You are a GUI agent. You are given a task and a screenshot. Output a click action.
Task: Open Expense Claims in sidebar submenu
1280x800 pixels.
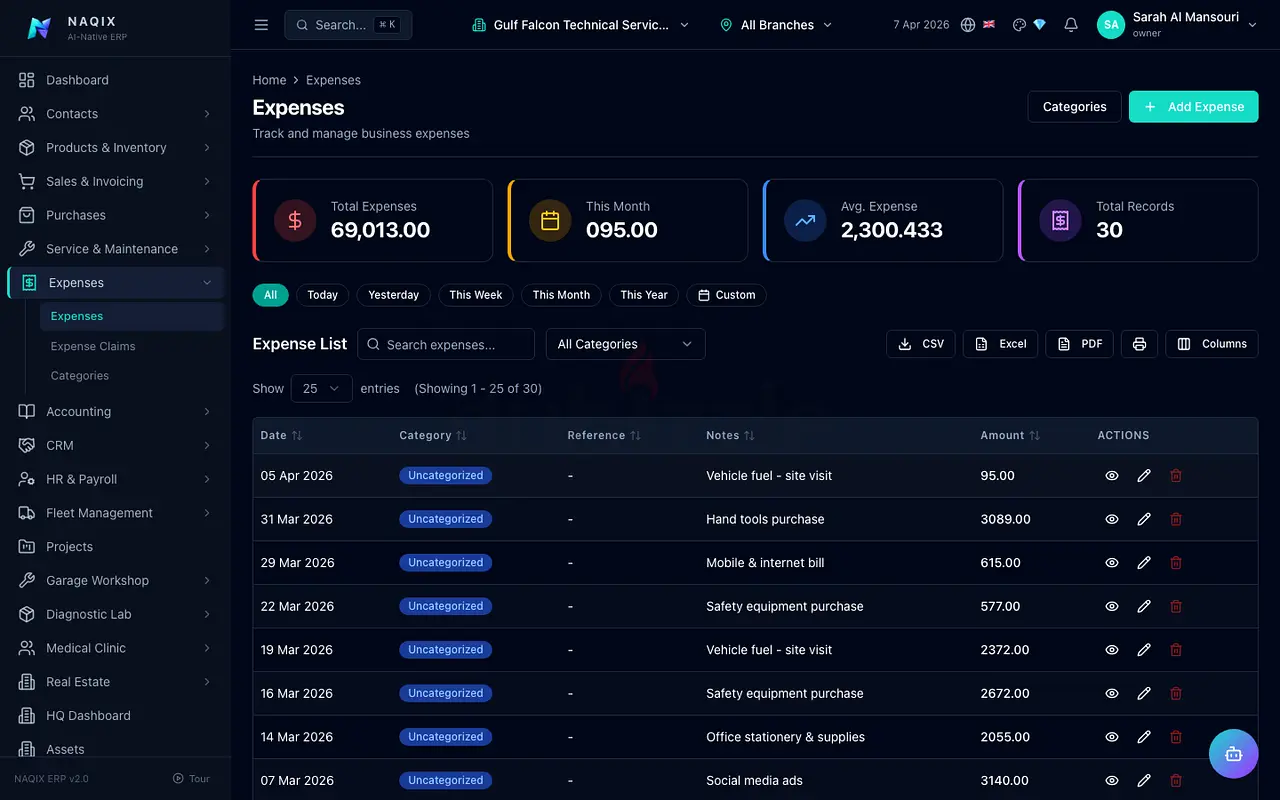point(93,346)
